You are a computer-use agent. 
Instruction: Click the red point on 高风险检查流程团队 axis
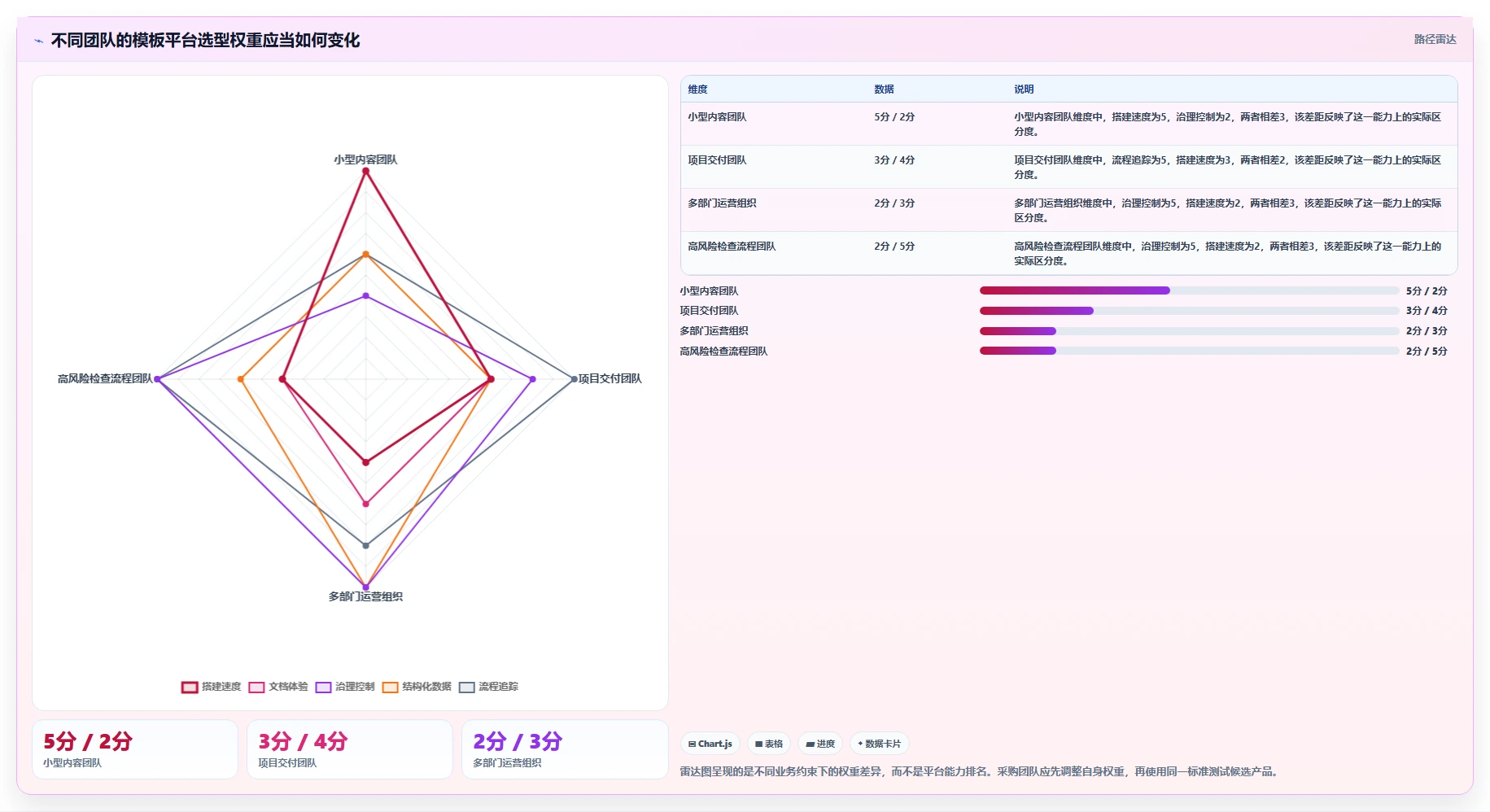(x=282, y=379)
